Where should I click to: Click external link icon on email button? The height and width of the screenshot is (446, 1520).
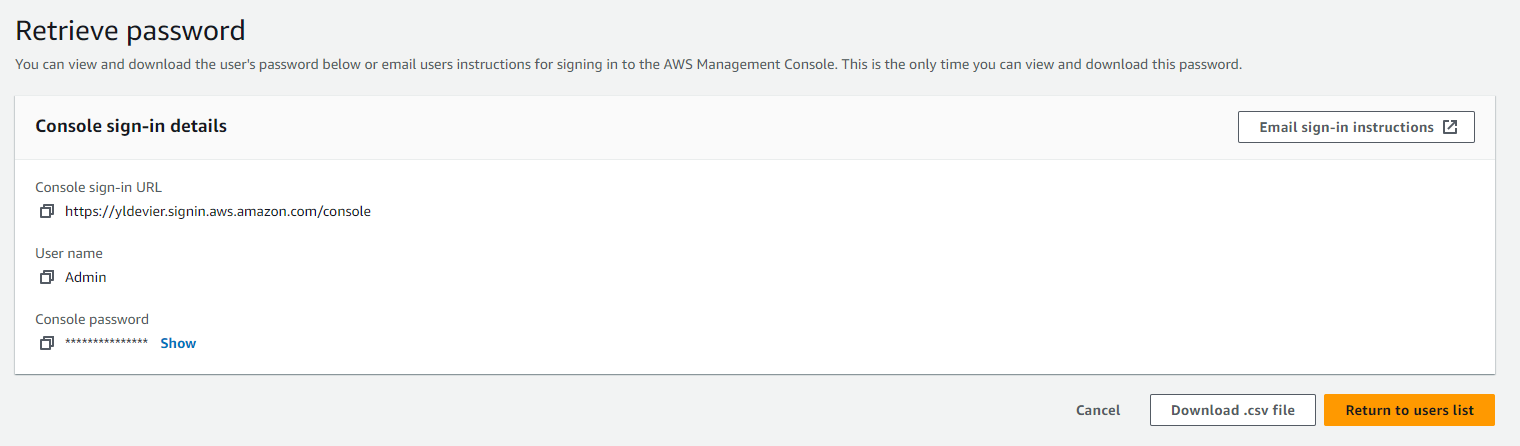[x=1450, y=127]
